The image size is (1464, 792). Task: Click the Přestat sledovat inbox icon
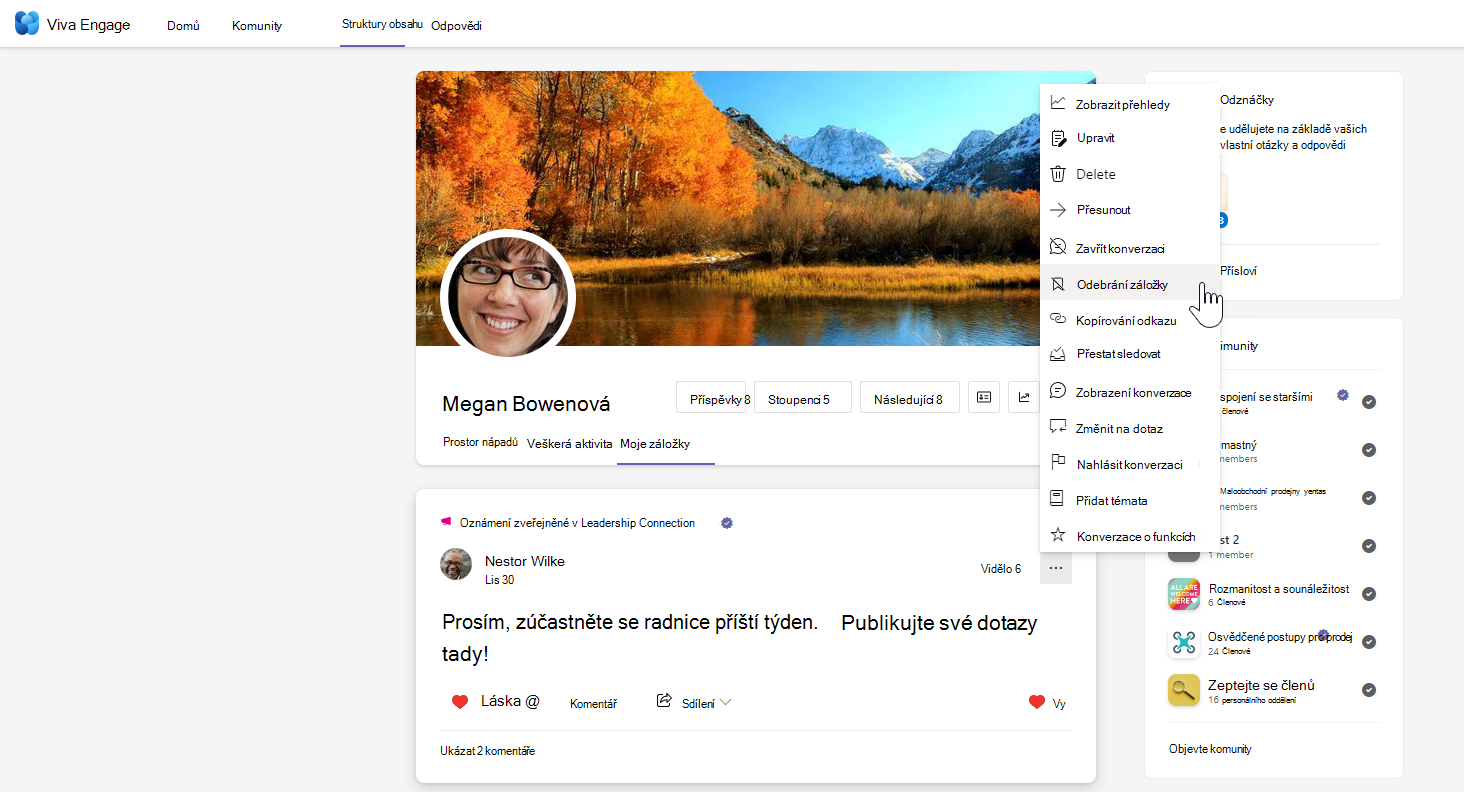pos(1058,353)
